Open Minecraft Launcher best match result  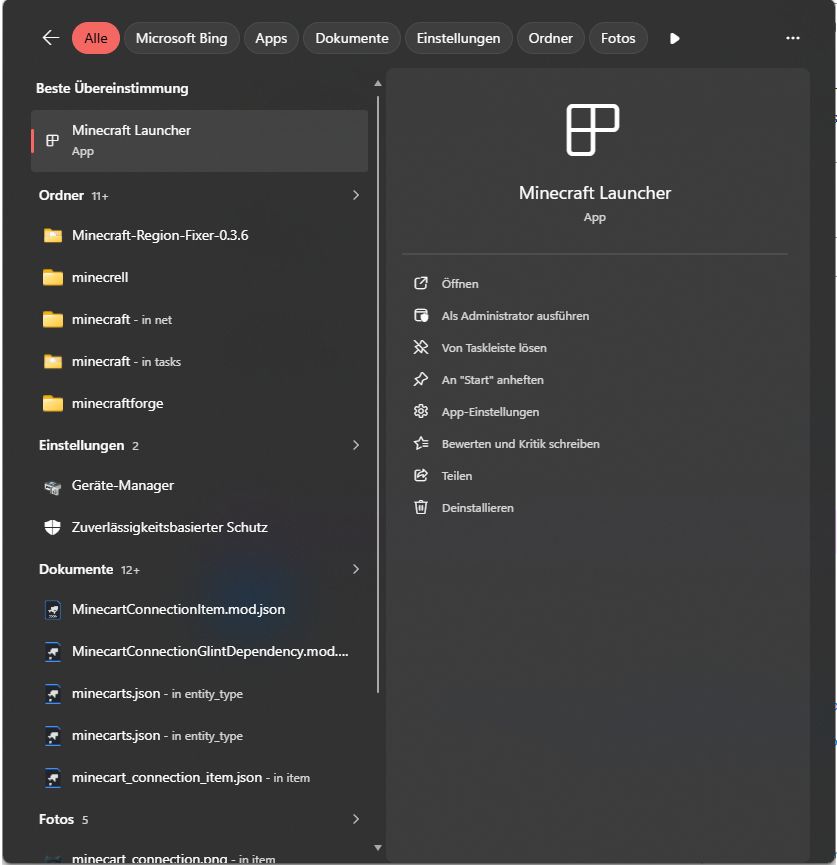coord(200,141)
